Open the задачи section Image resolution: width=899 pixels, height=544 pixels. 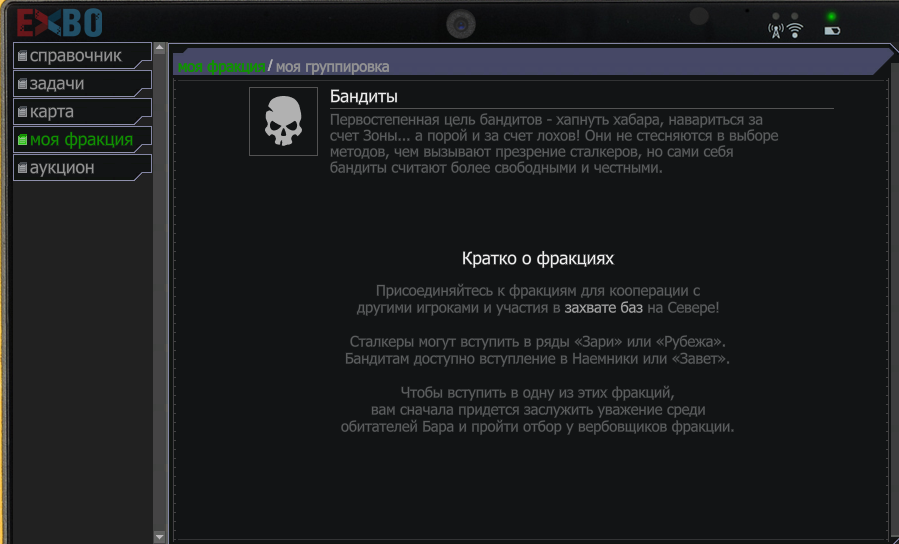click(x=57, y=84)
